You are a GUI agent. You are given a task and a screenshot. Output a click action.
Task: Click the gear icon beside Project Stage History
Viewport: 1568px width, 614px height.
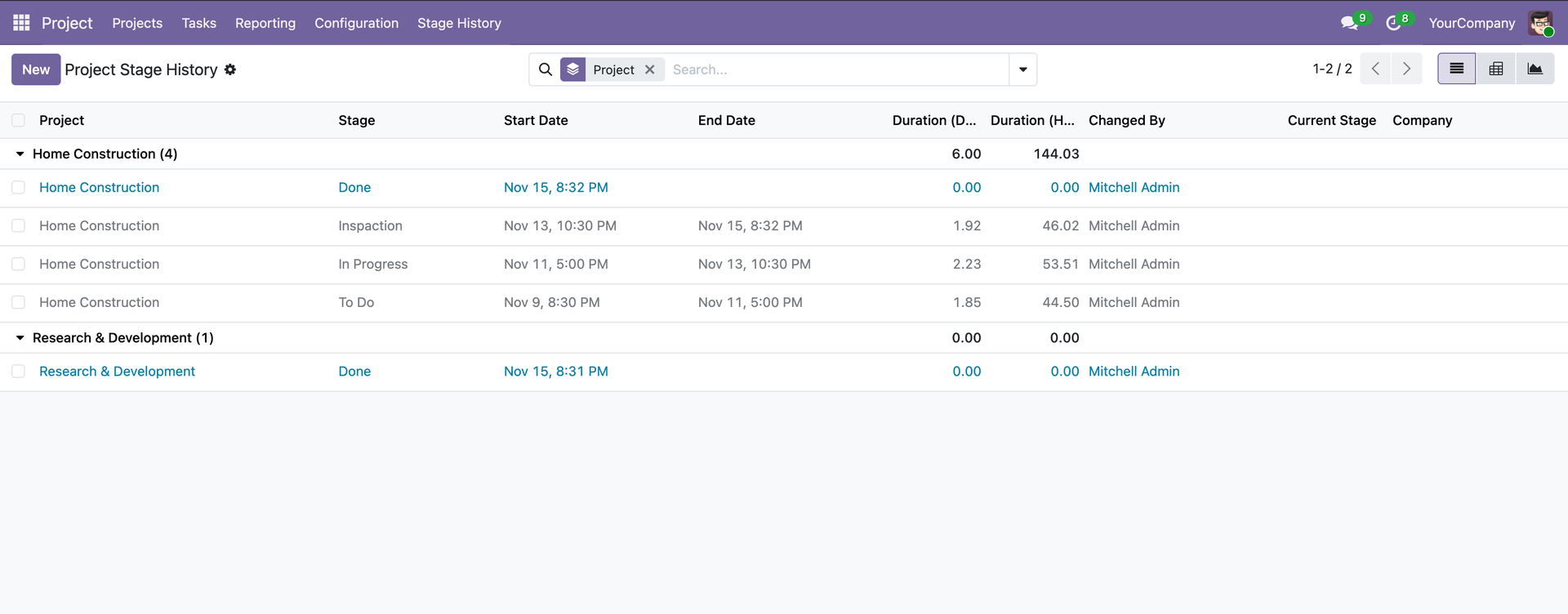(230, 69)
